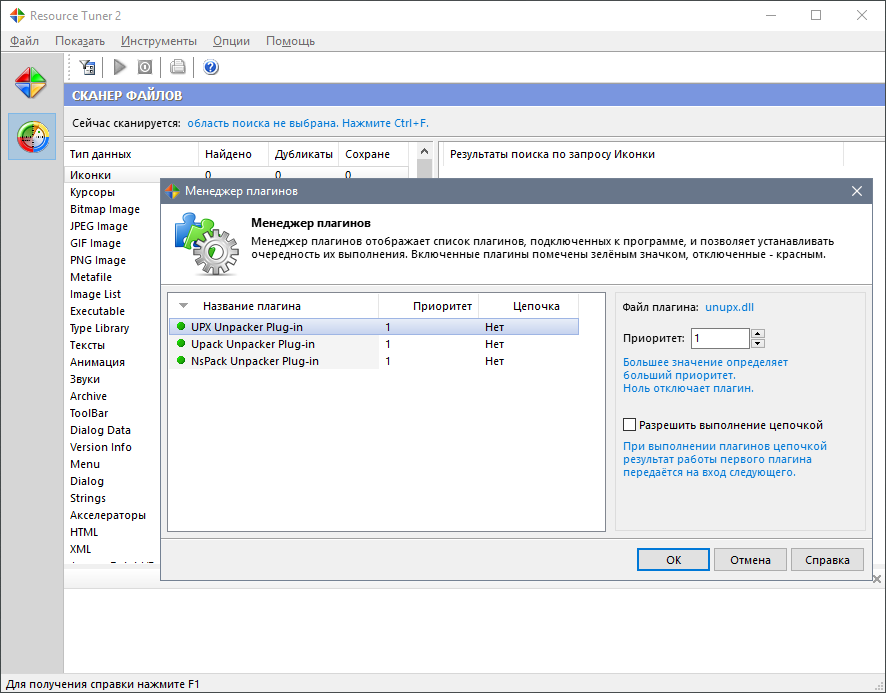Click green status dot of UPX Unpacker
Screen dimensions: 886x693
[181, 326]
